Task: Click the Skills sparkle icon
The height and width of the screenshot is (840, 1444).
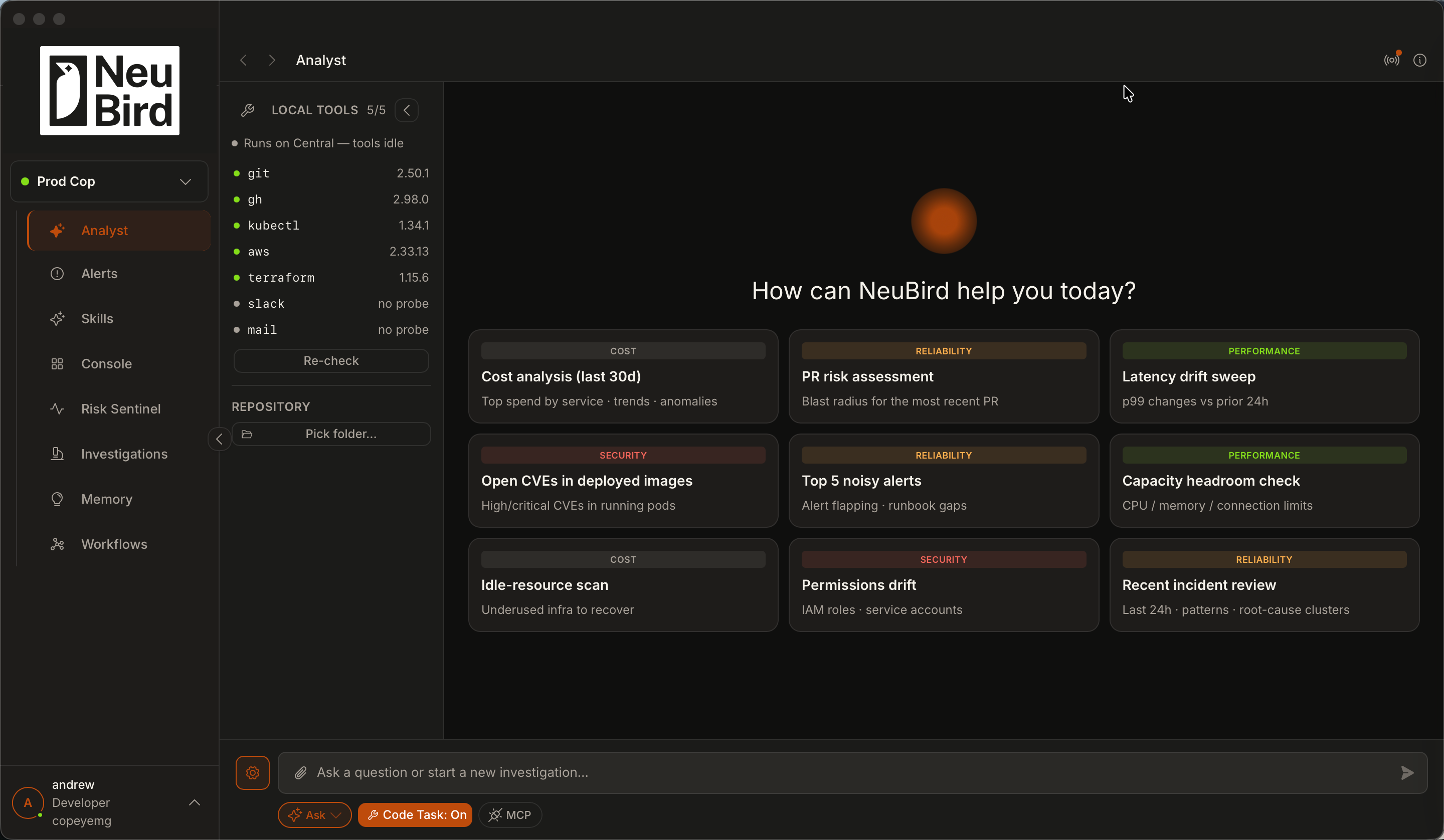Action: [x=57, y=319]
